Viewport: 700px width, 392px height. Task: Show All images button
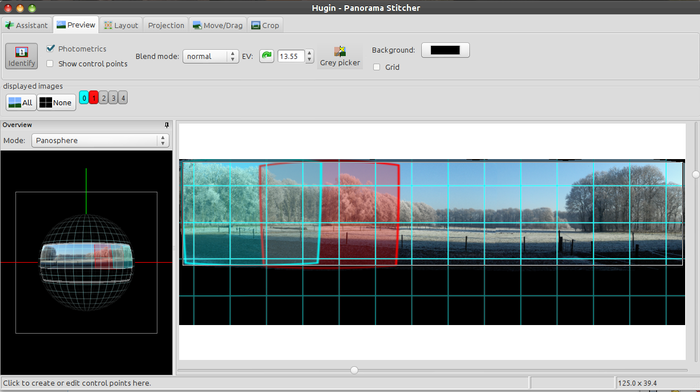21,102
